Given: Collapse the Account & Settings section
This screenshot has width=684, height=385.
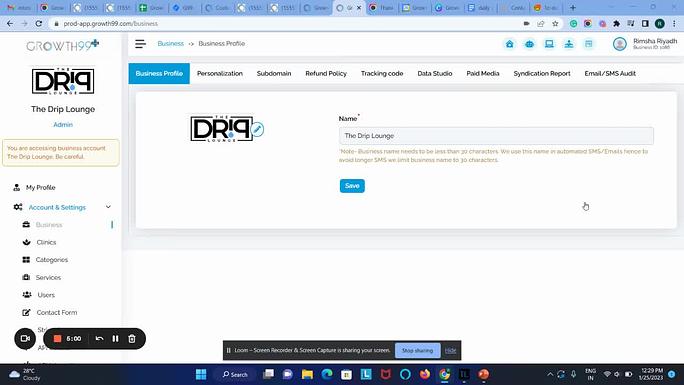Looking at the screenshot, I should point(108,207).
